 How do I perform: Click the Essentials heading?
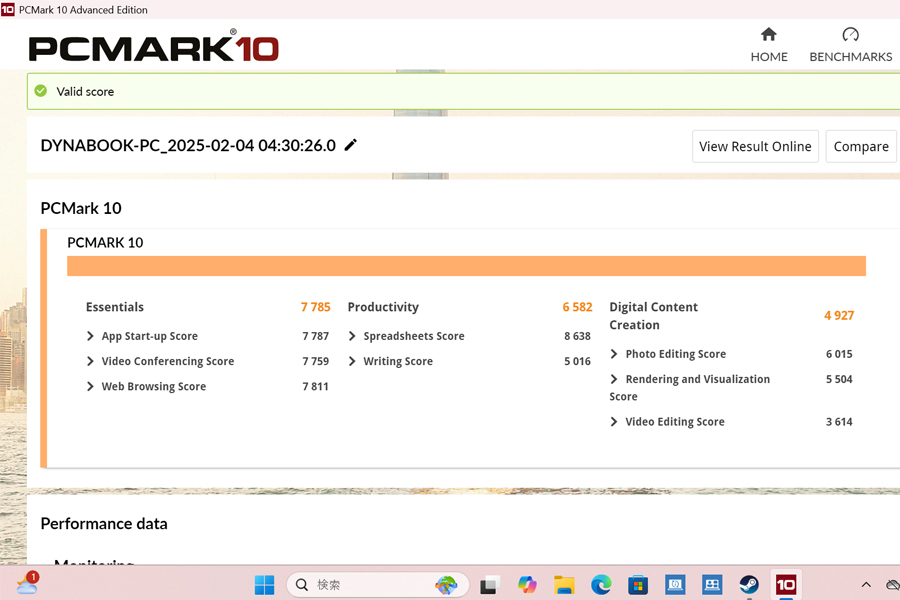(x=115, y=307)
